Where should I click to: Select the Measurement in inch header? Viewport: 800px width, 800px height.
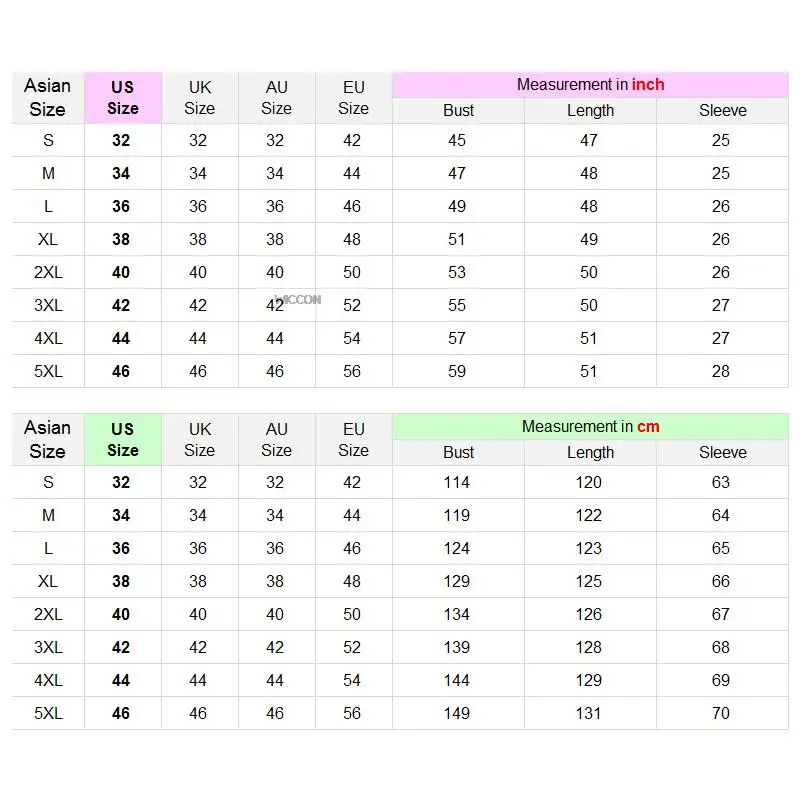[590, 84]
